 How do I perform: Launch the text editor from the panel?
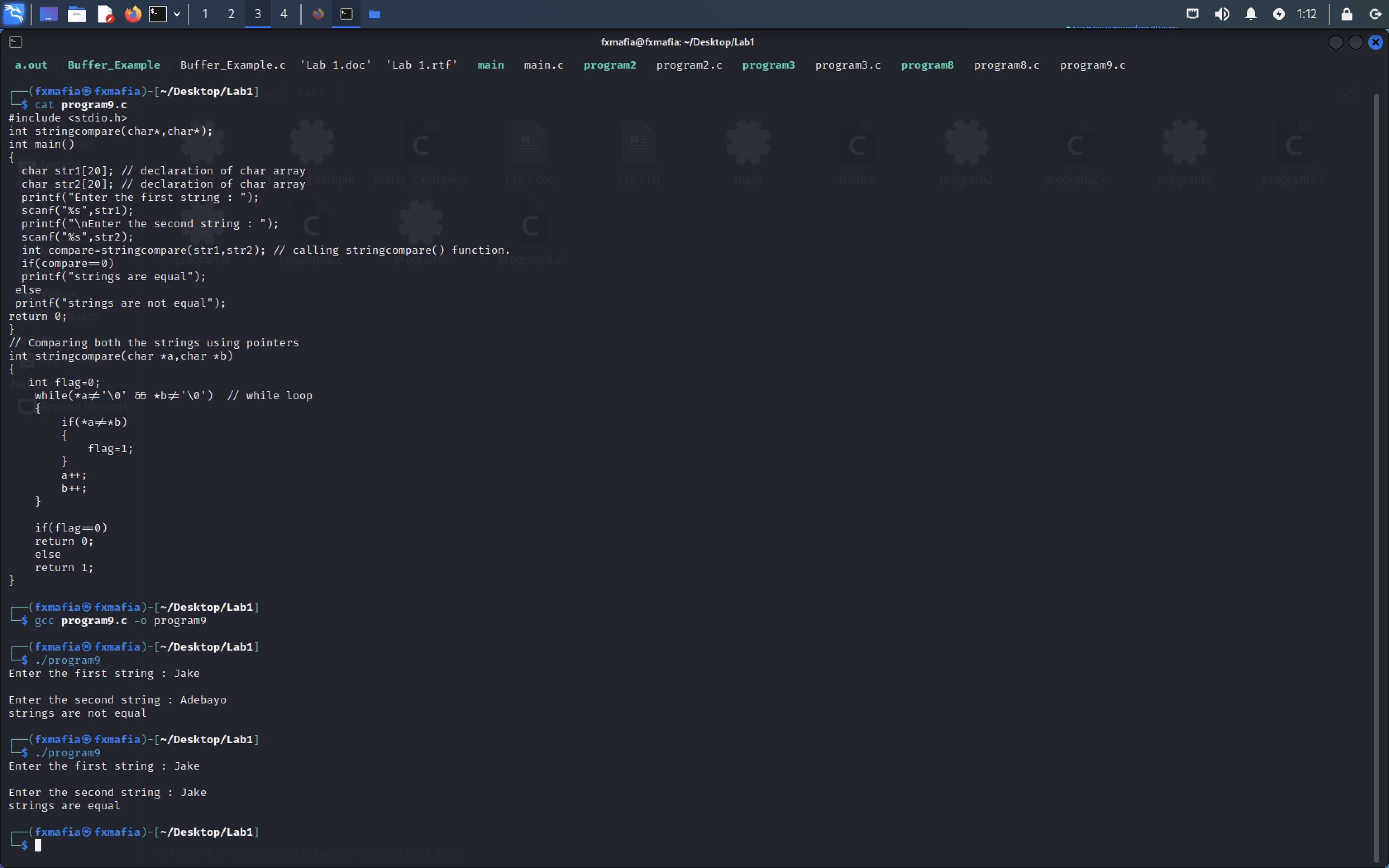(105, 14)
